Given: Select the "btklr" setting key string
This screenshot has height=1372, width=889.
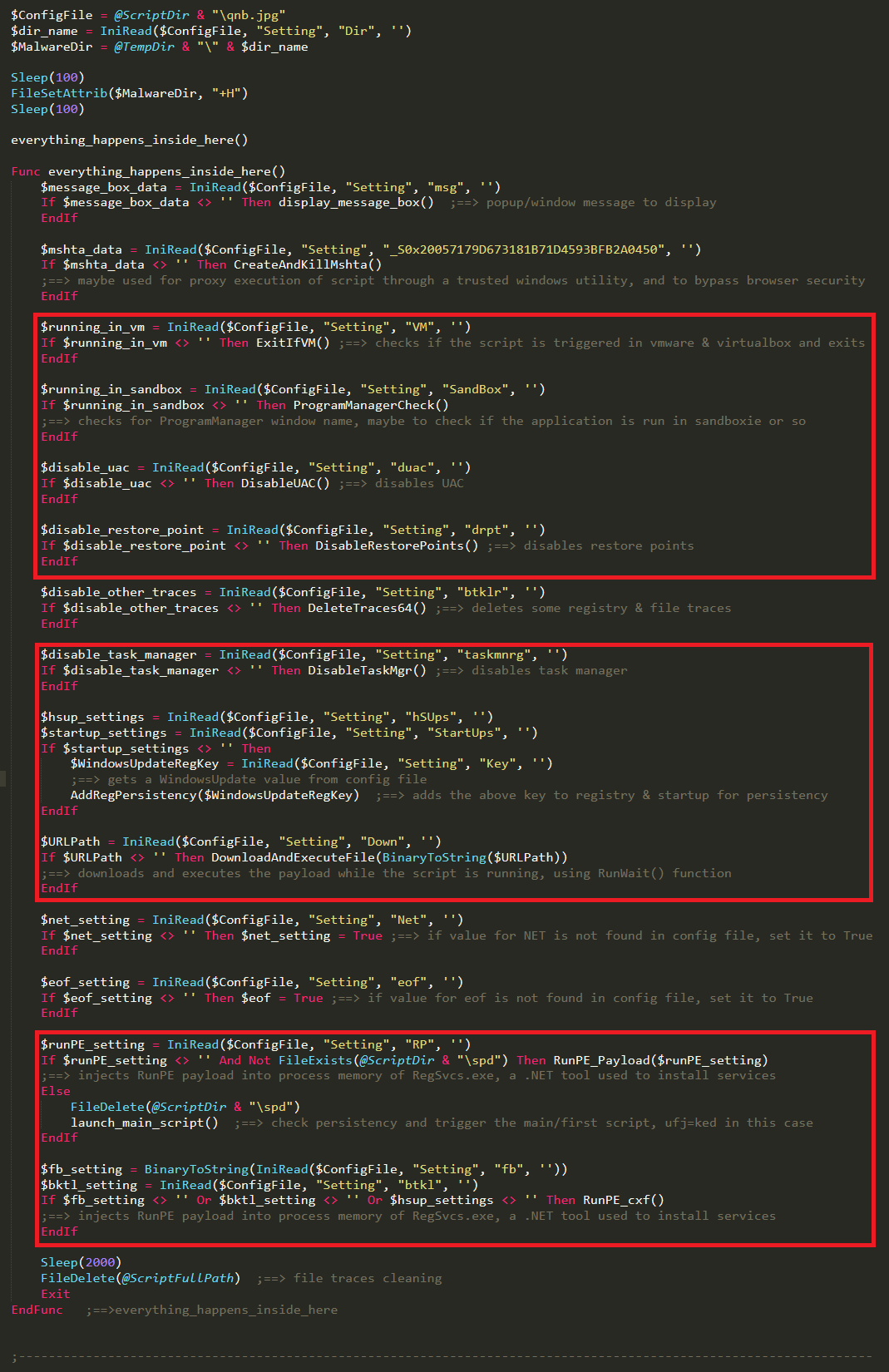Looking at the screenshot, I should click(483, 592).
